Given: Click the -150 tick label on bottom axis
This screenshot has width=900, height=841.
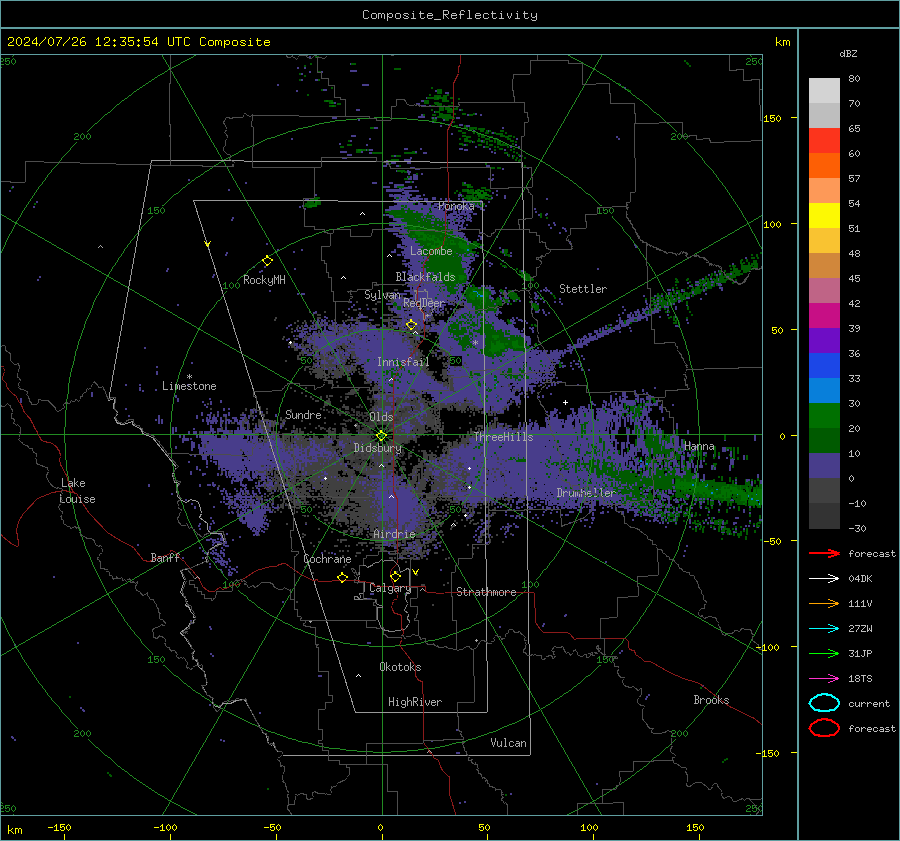Looking at the screenshot, I should [59, 827].
